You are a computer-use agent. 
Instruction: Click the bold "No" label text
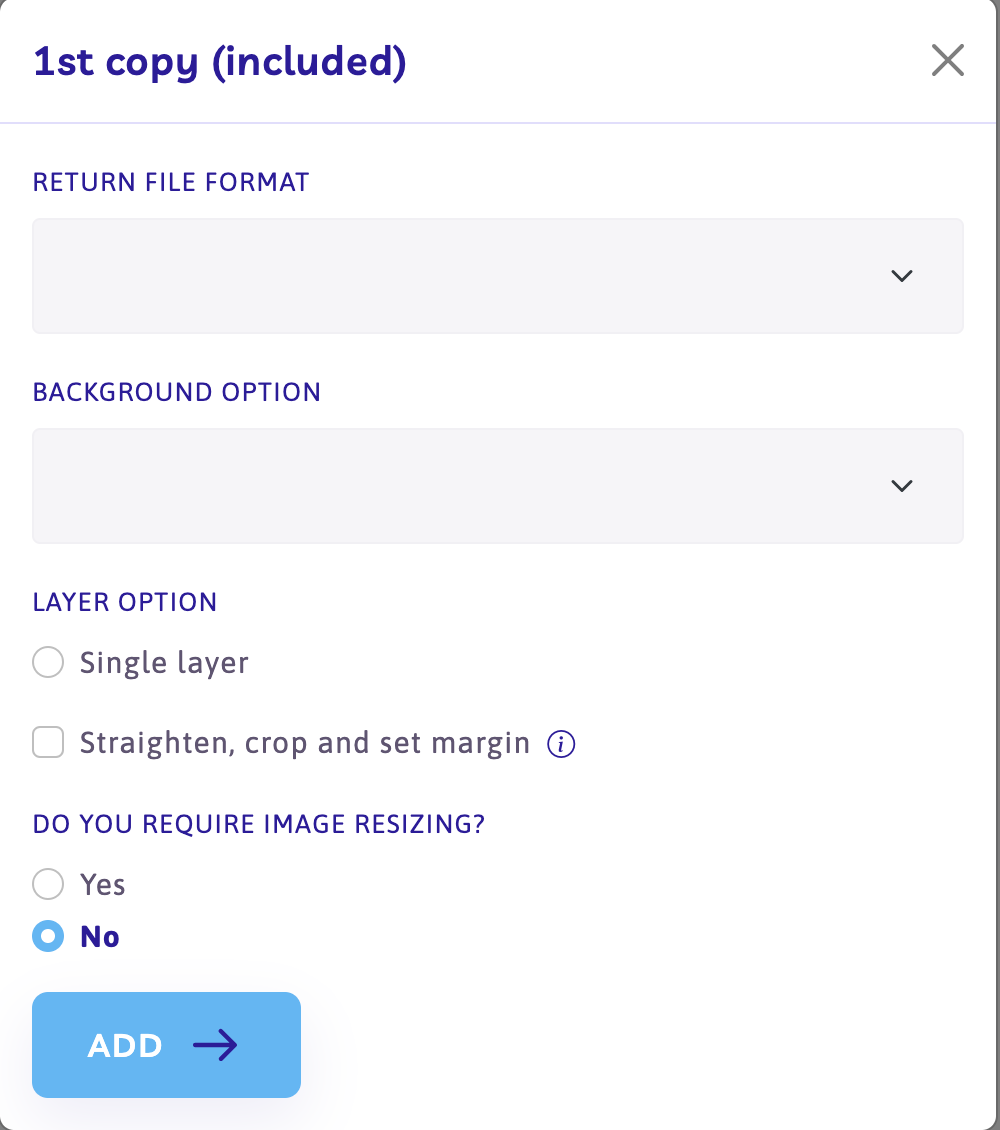100,936
